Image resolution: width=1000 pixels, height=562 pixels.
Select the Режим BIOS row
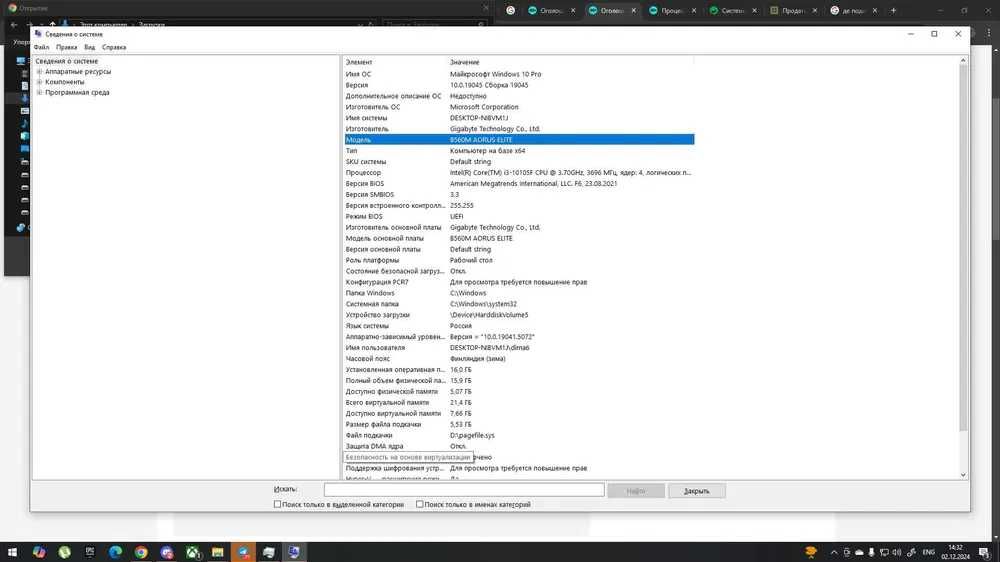coord(519,216)
